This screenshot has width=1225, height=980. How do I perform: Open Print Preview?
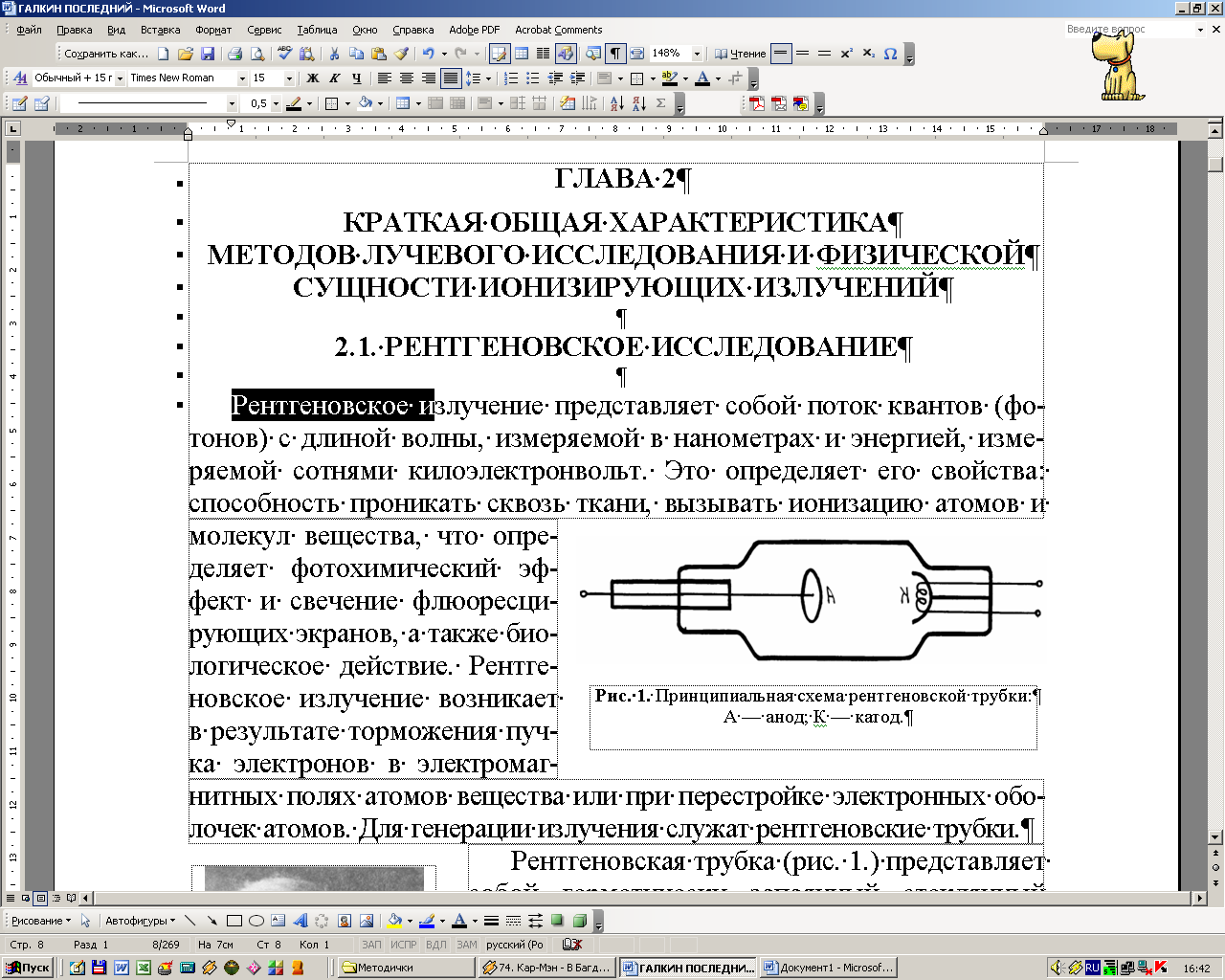click(257, 54)
